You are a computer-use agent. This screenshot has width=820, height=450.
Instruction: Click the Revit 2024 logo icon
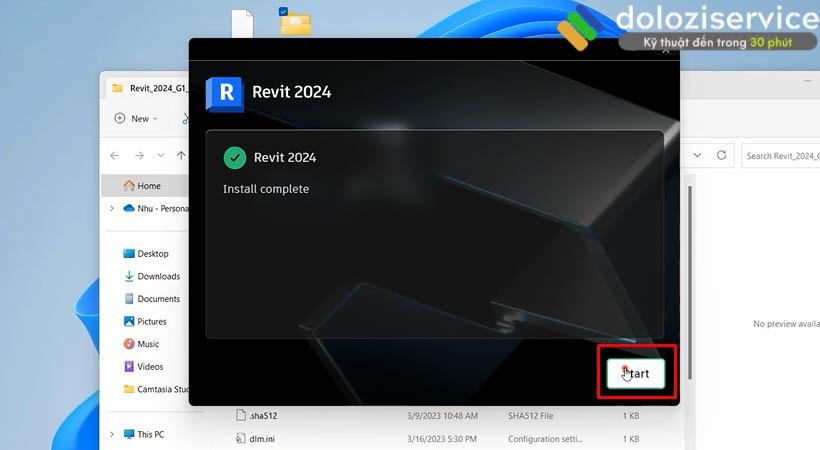point(225,93)
